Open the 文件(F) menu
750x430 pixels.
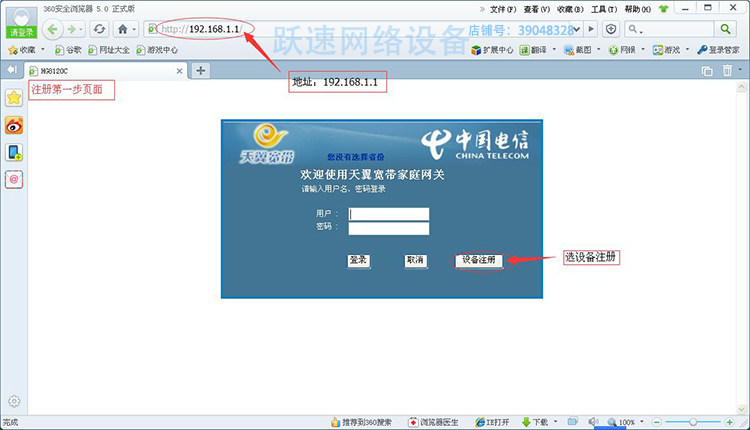click(x=503, y=9)
